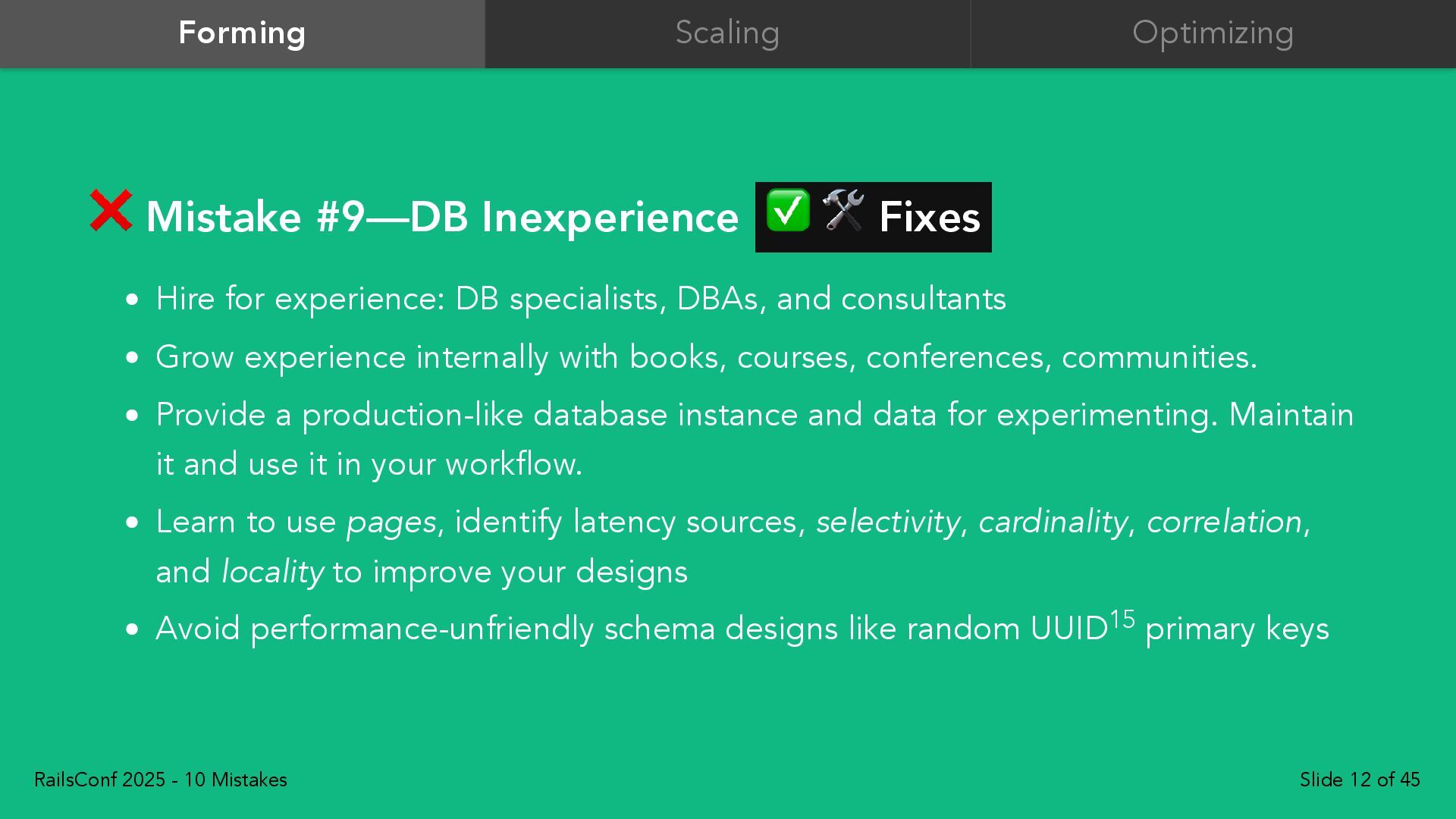
Task: Click the bullet before Grow experience internally
Action: click(133, 357)
